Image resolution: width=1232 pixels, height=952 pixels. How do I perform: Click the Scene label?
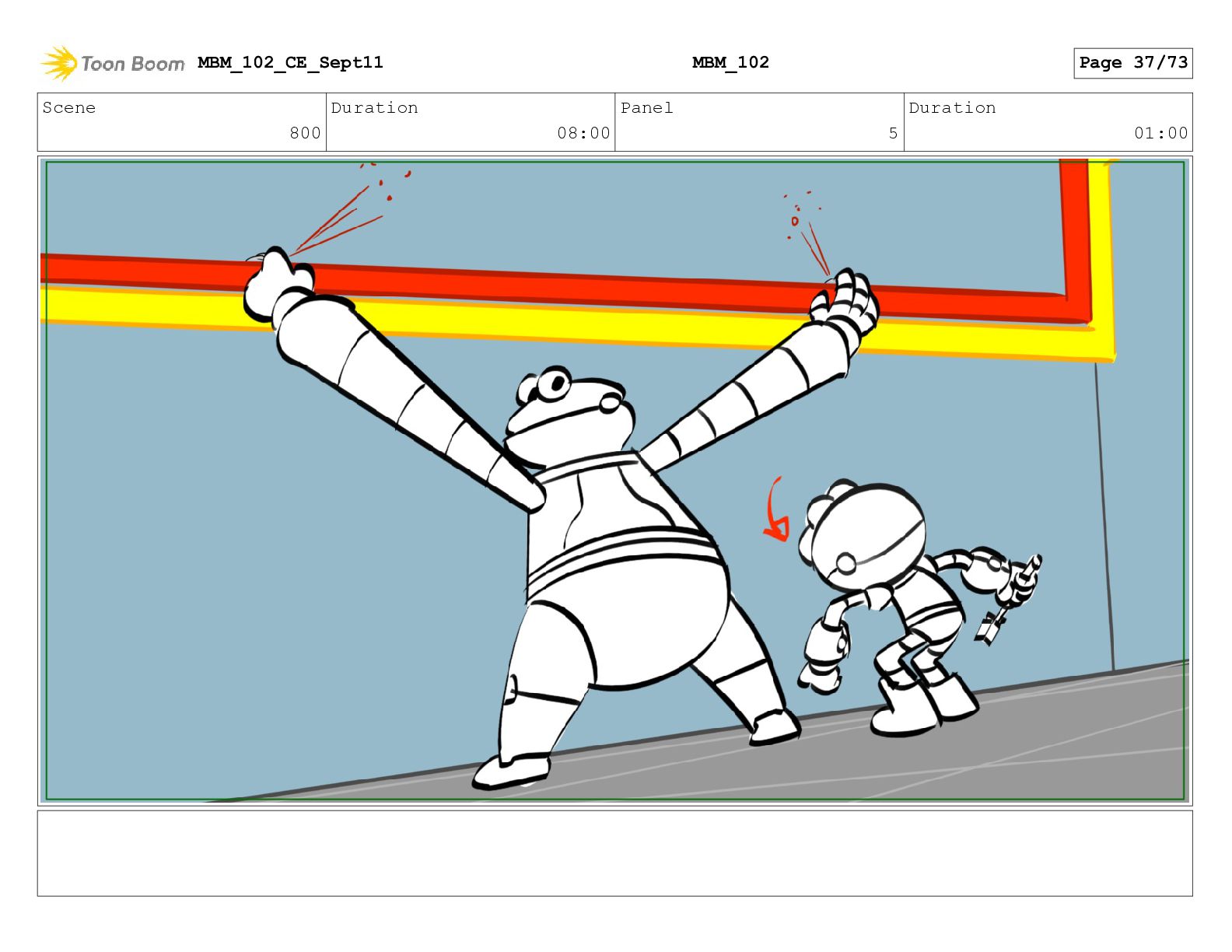point(69,107)
